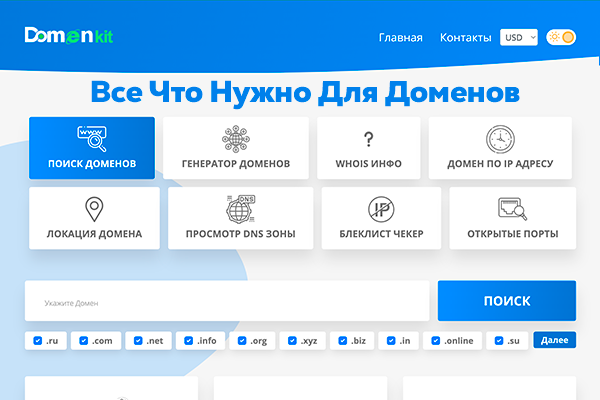Focus the Укажите Домен input field
The height and width of the screenshot is (400, 600).
tap(227, 301)
